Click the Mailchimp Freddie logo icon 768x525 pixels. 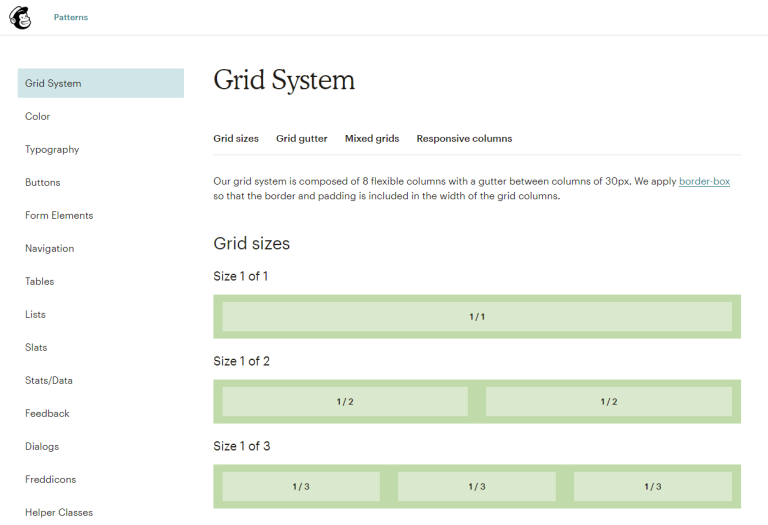pyautogui.click(x=20, y=18)
